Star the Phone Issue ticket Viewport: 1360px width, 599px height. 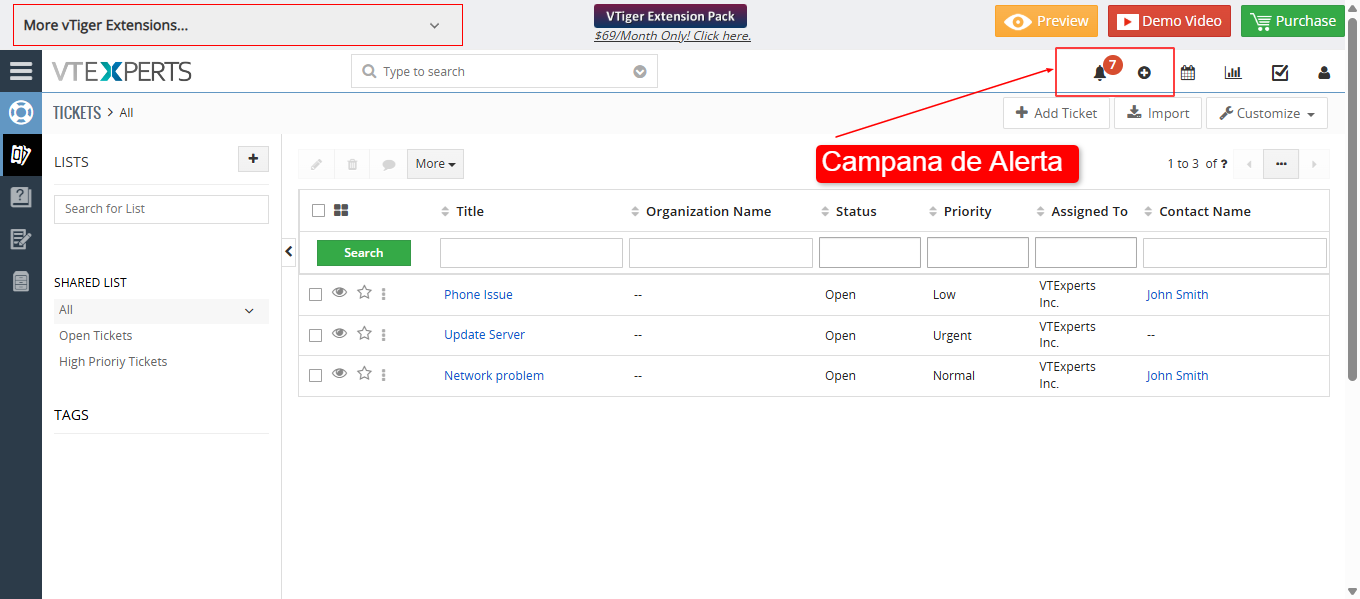tap(364, 293)
